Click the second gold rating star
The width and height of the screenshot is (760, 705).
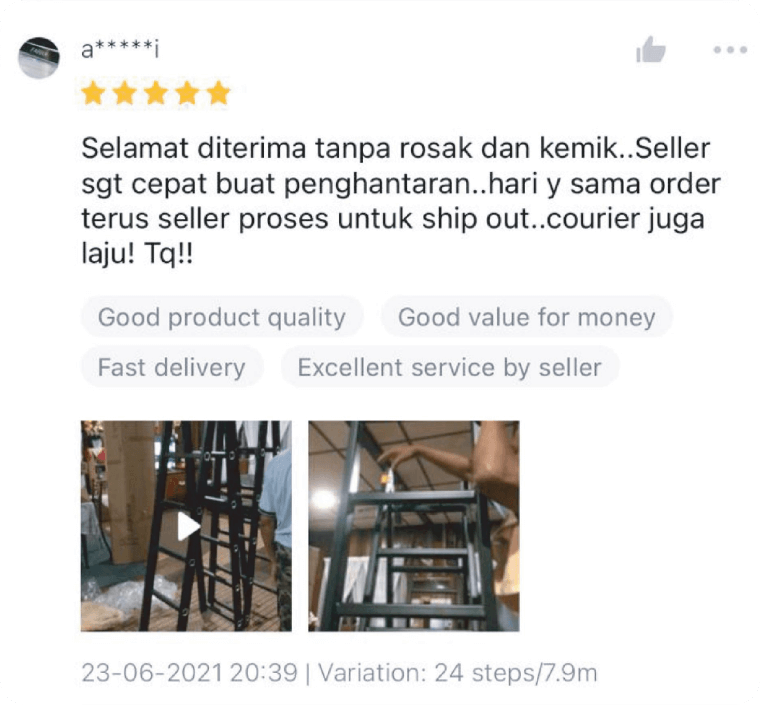point(125,93)
